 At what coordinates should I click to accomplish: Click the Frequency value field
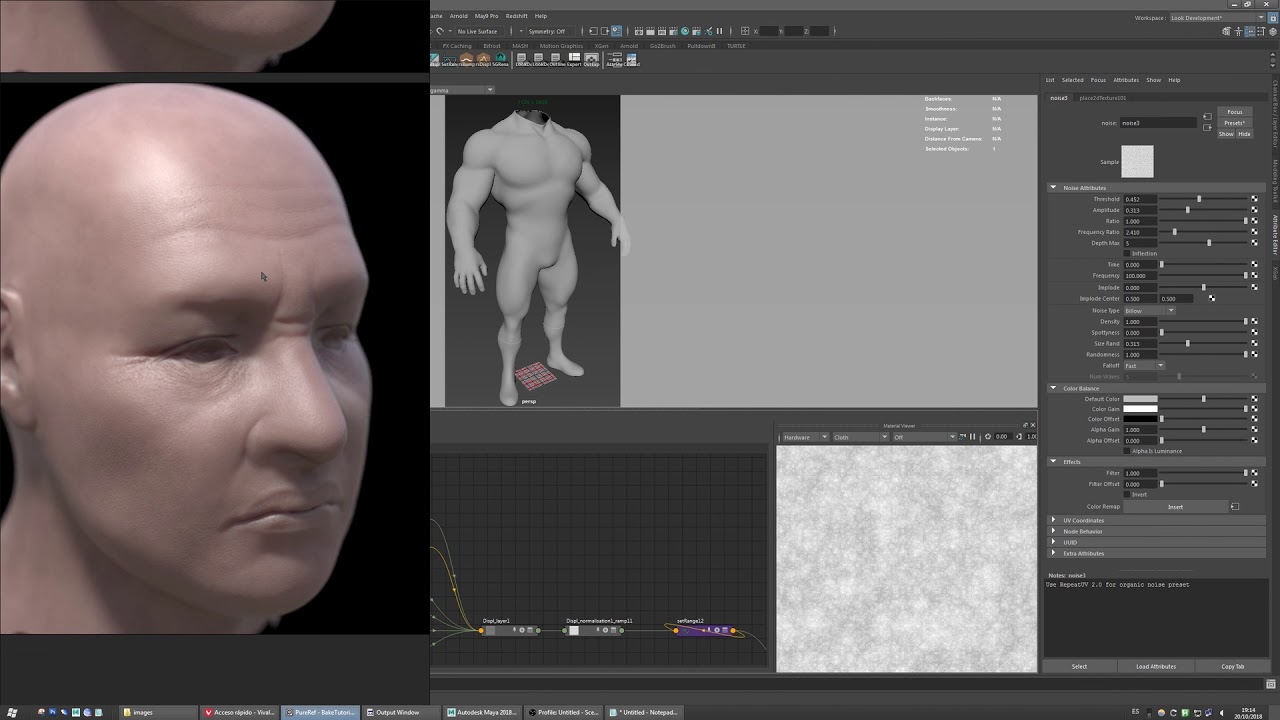[1140, 276]
